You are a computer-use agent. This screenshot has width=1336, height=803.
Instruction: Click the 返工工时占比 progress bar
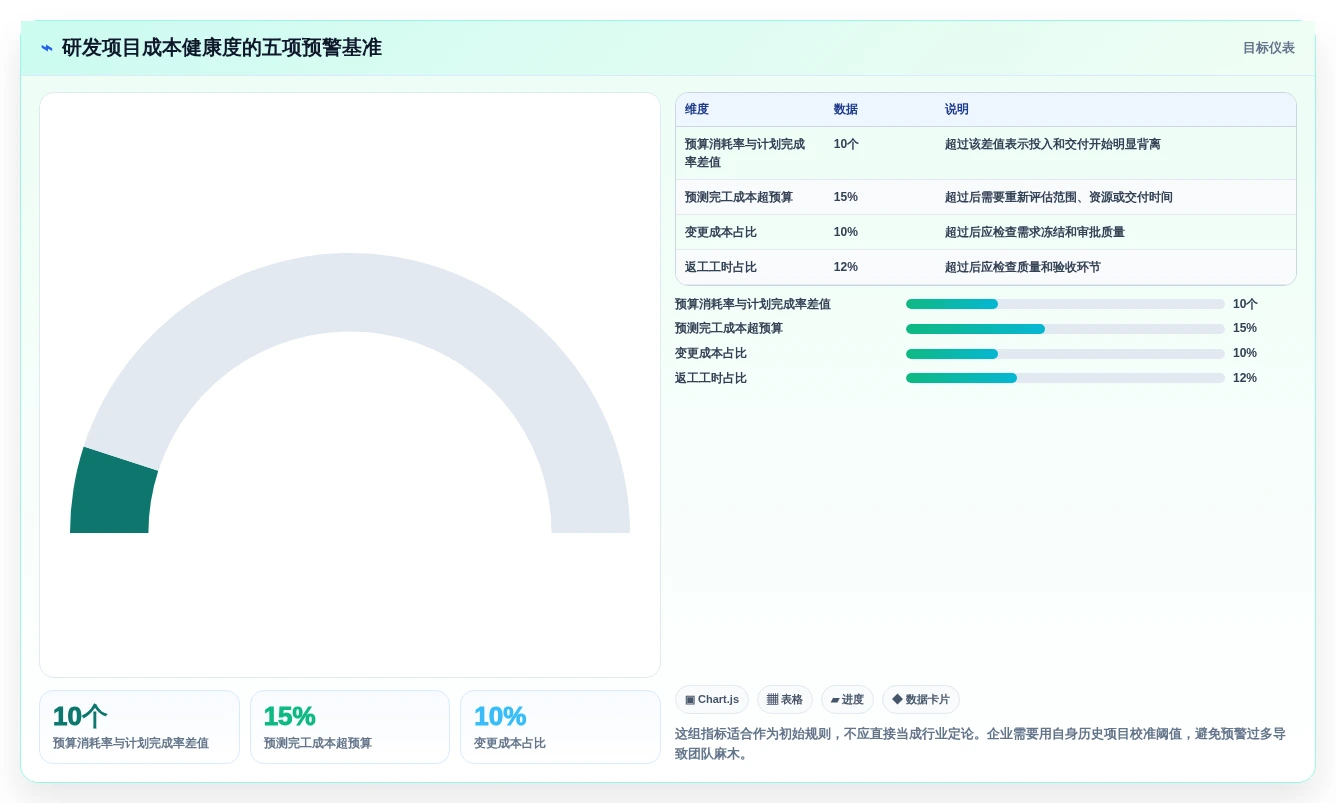(1065, 378)
